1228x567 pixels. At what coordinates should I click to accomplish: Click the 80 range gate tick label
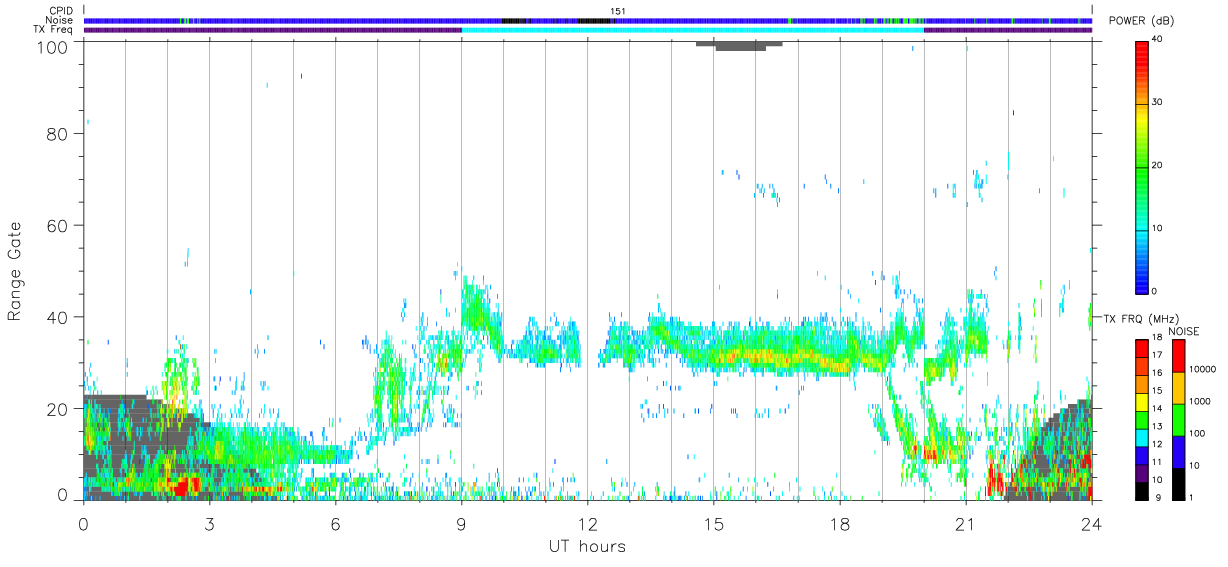coord(55,133)
